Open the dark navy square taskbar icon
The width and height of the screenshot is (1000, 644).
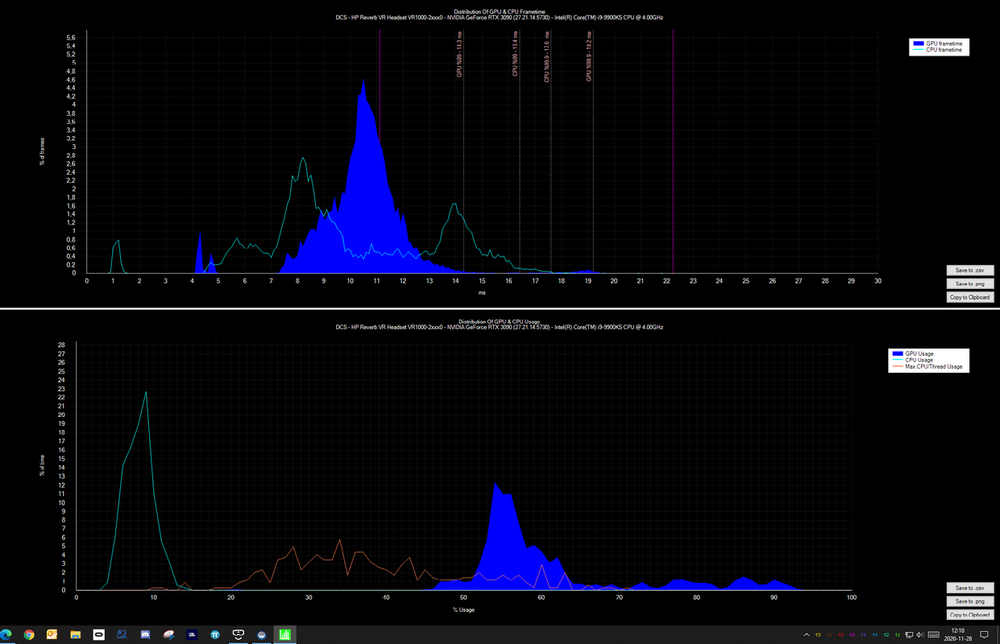(x=192, y=634)
